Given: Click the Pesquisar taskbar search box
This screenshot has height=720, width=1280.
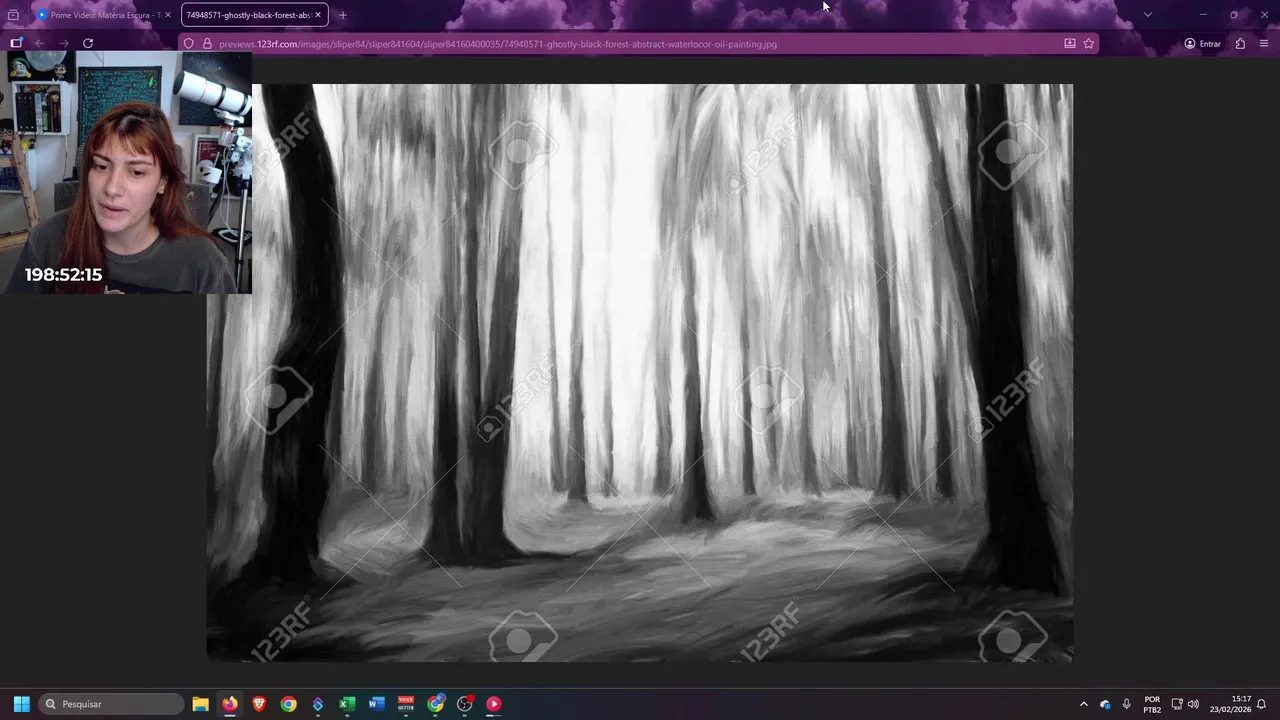Looking at the screenshot, I should click(x=112, y=704).
